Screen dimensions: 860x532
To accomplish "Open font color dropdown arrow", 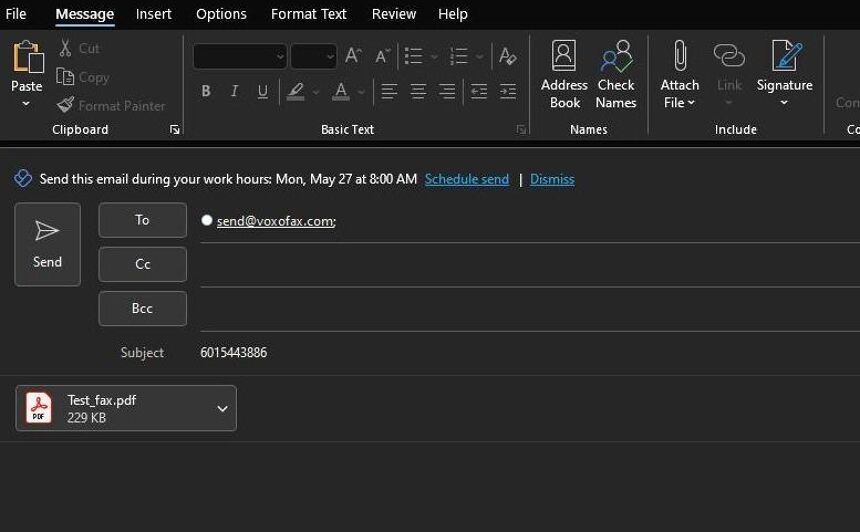I will [x=361, y=92].
